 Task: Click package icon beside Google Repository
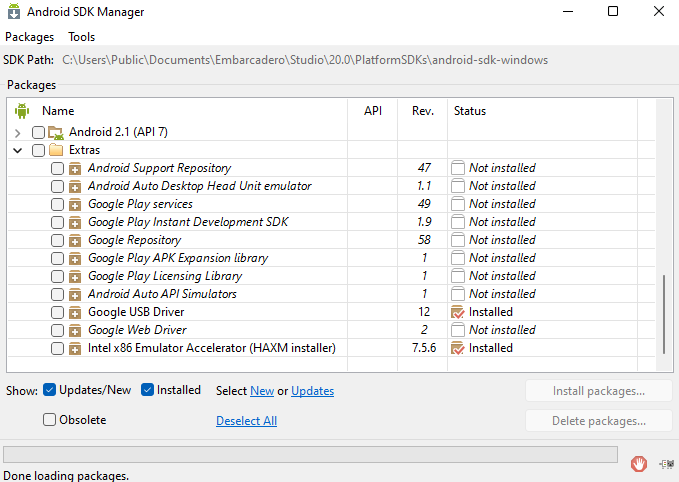[75, 240]
